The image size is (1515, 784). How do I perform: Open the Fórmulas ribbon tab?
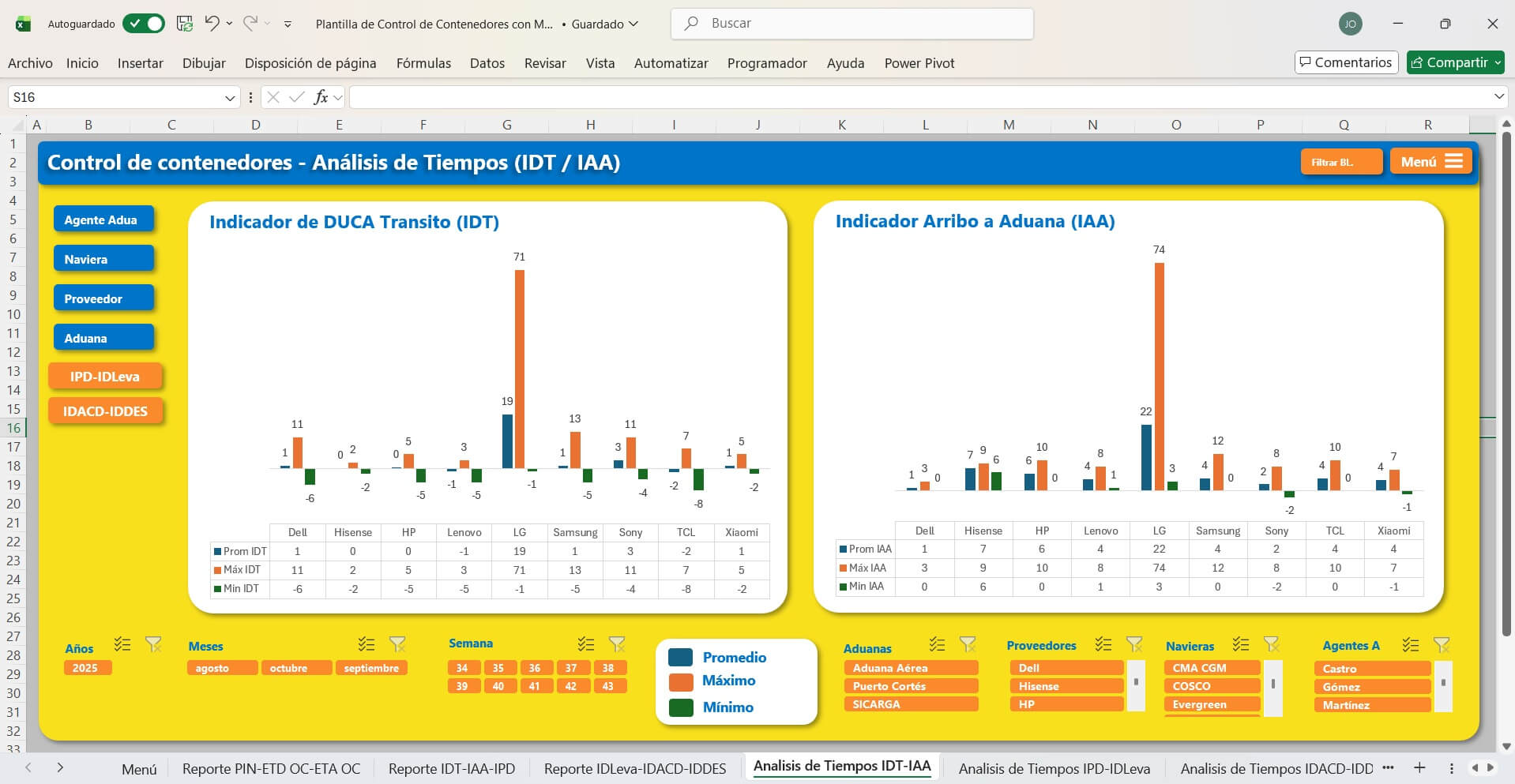tap(423, 63)
